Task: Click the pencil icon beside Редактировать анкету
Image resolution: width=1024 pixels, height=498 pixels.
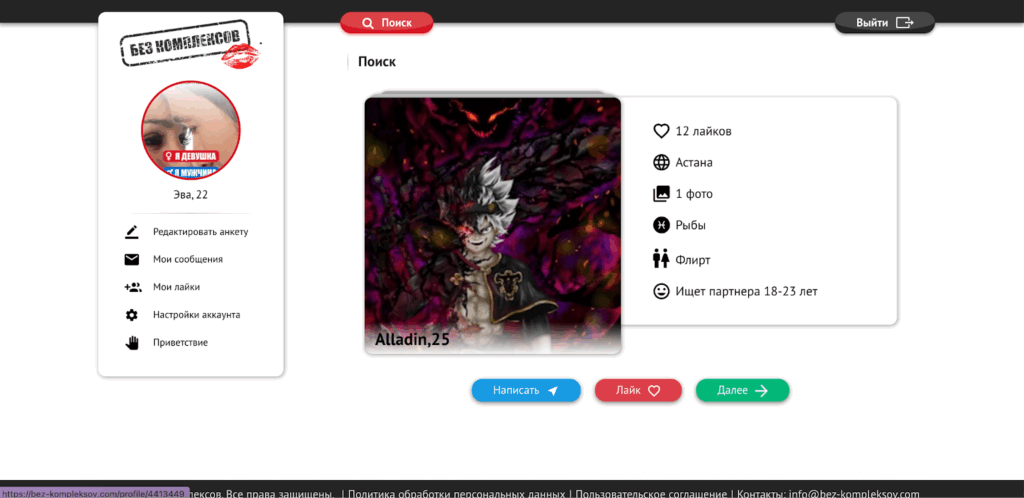Action: tap(132, 232)
